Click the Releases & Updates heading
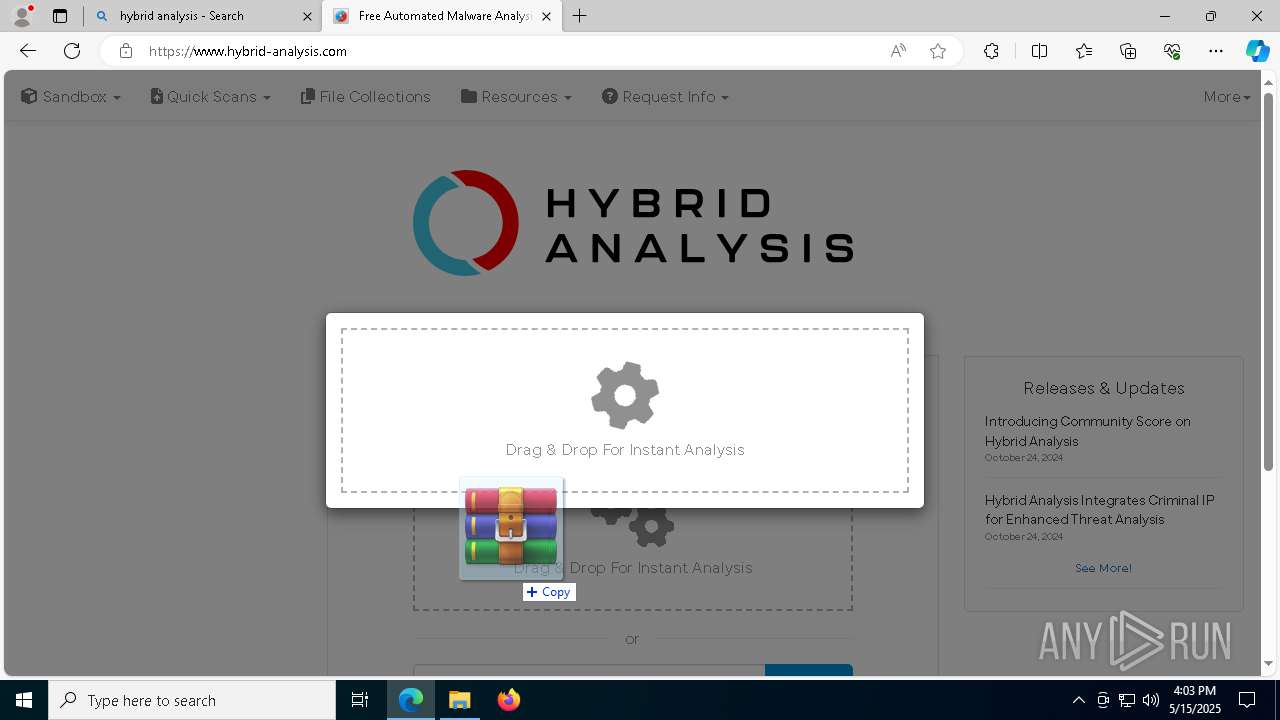The height and width of the screenshot is (720, 1280). pos(1104,388)
